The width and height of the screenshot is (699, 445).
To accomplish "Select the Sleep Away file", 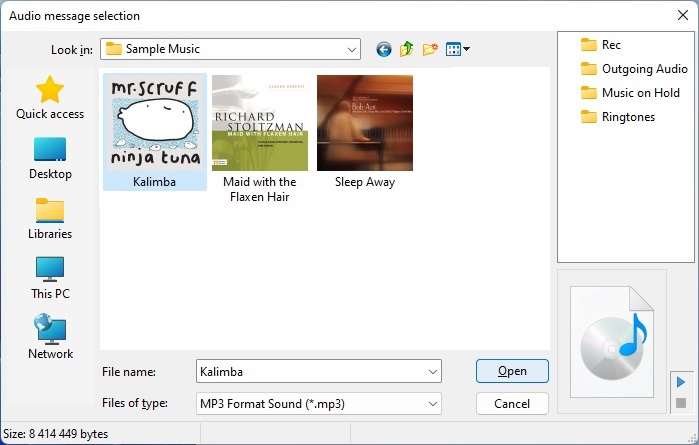I will [365, 132].
